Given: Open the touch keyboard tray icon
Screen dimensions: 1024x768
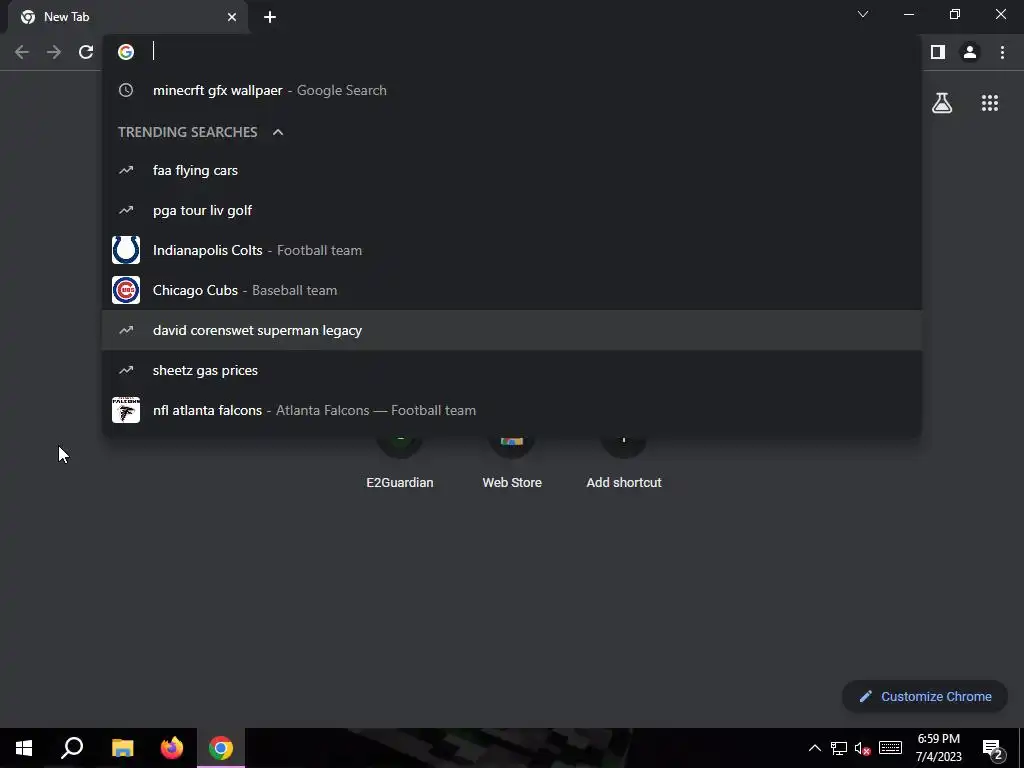Looking at the screenshot, I should tap(890, 748).
